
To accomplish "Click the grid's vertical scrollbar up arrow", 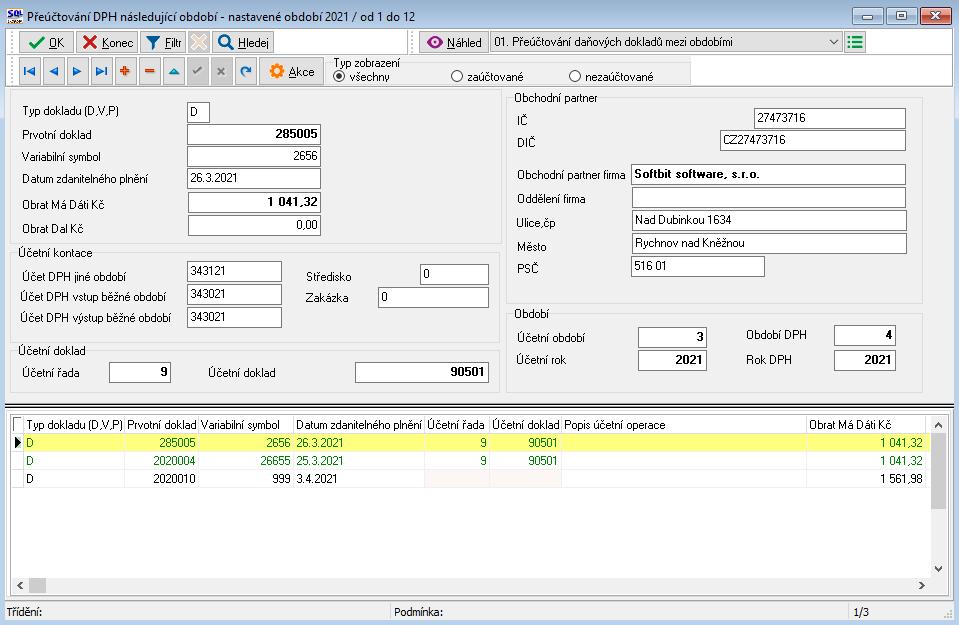I will tap(939, 424).
